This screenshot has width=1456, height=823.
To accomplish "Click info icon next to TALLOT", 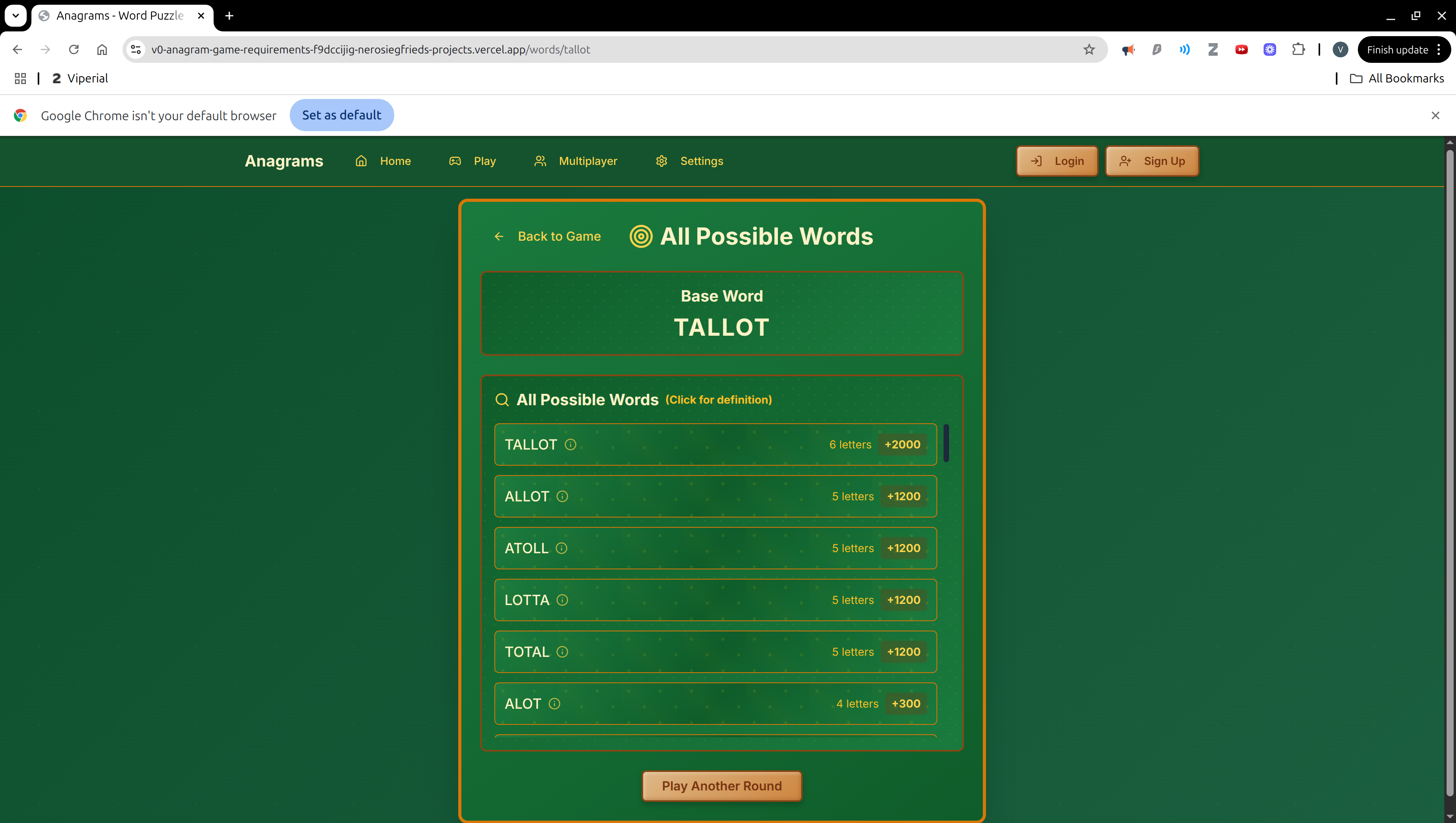I will point(570,445).
